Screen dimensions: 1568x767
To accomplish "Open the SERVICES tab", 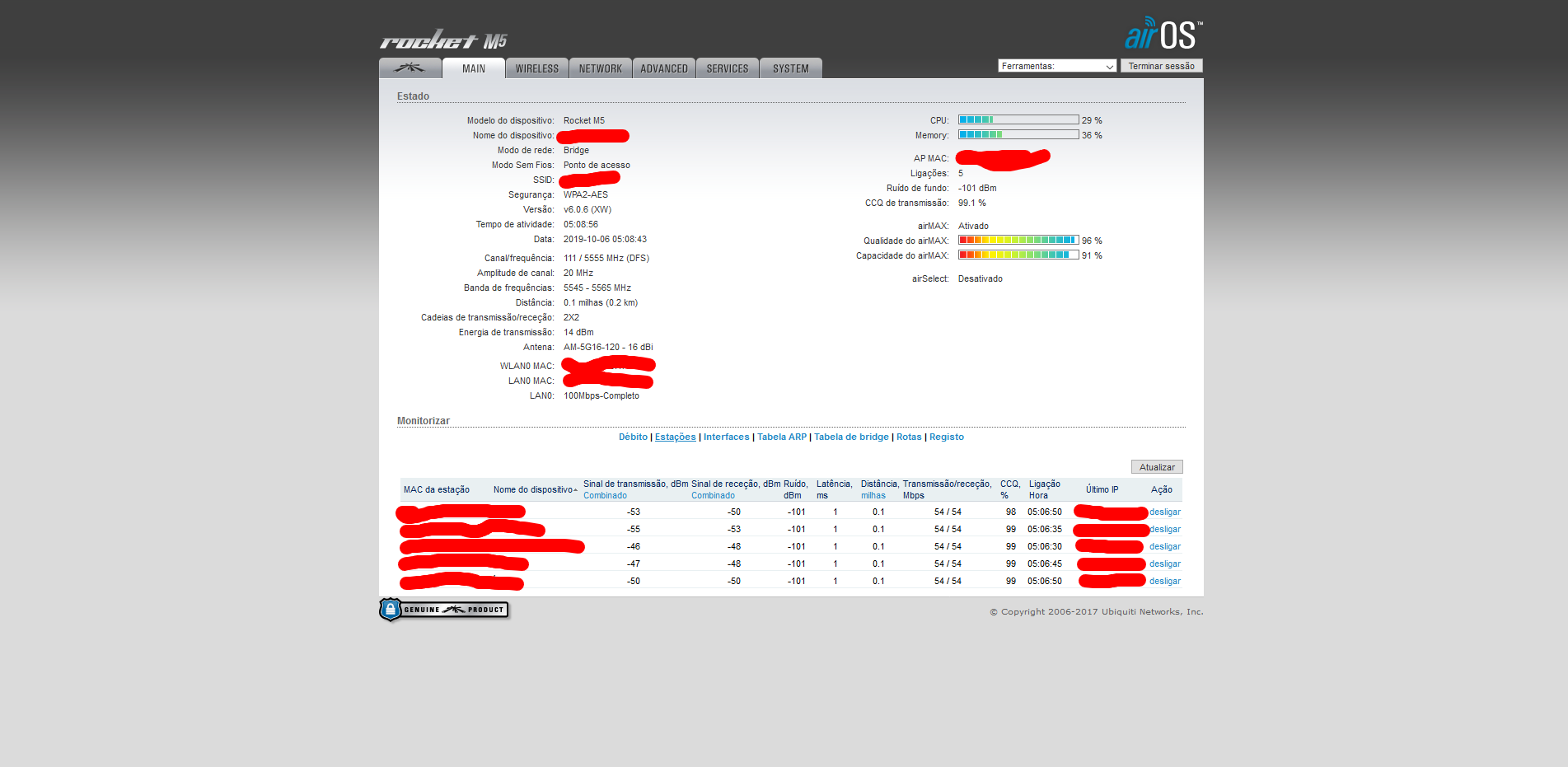I will 728,68.
